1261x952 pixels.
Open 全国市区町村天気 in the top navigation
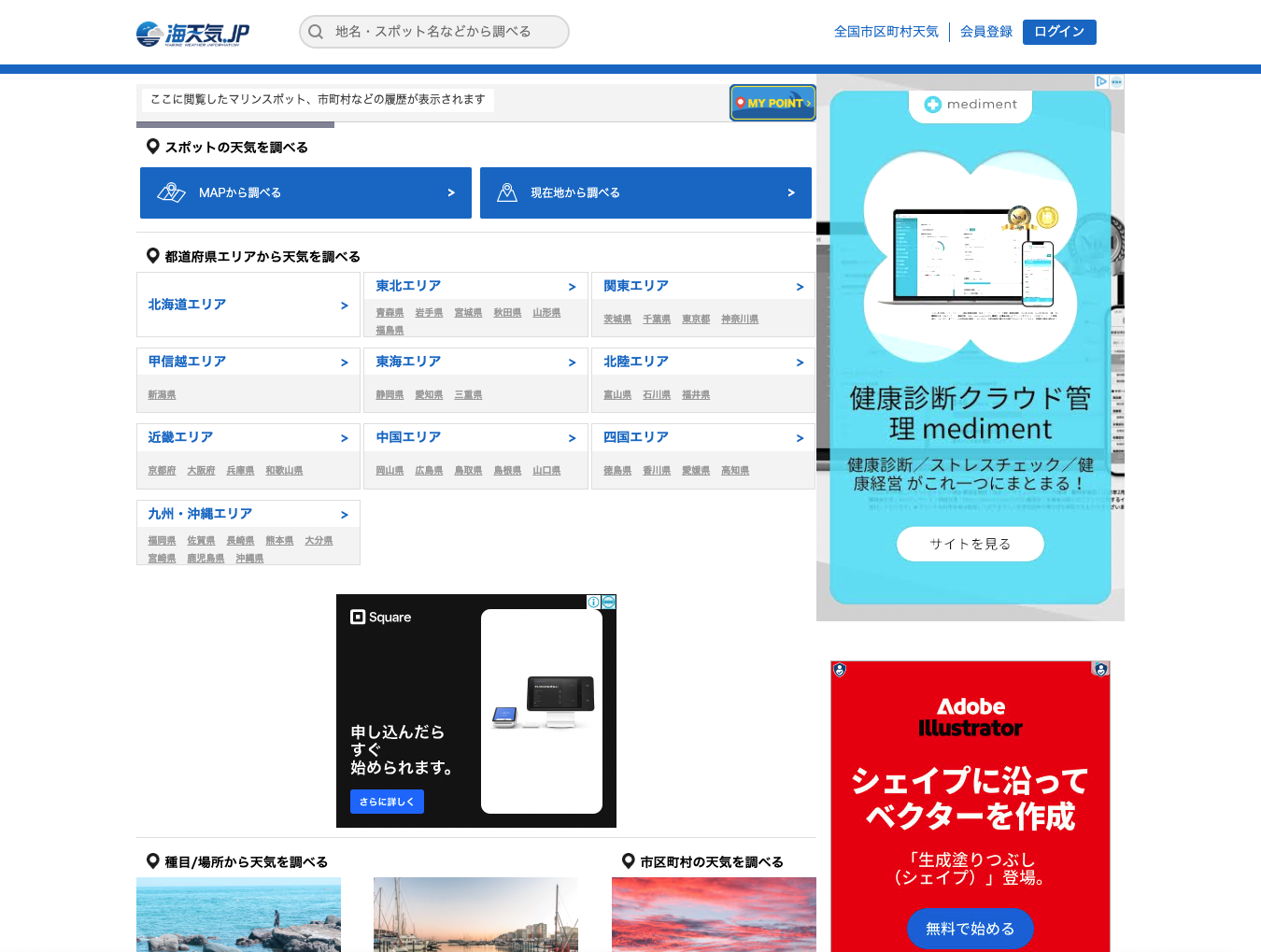(x=886, y=31)
